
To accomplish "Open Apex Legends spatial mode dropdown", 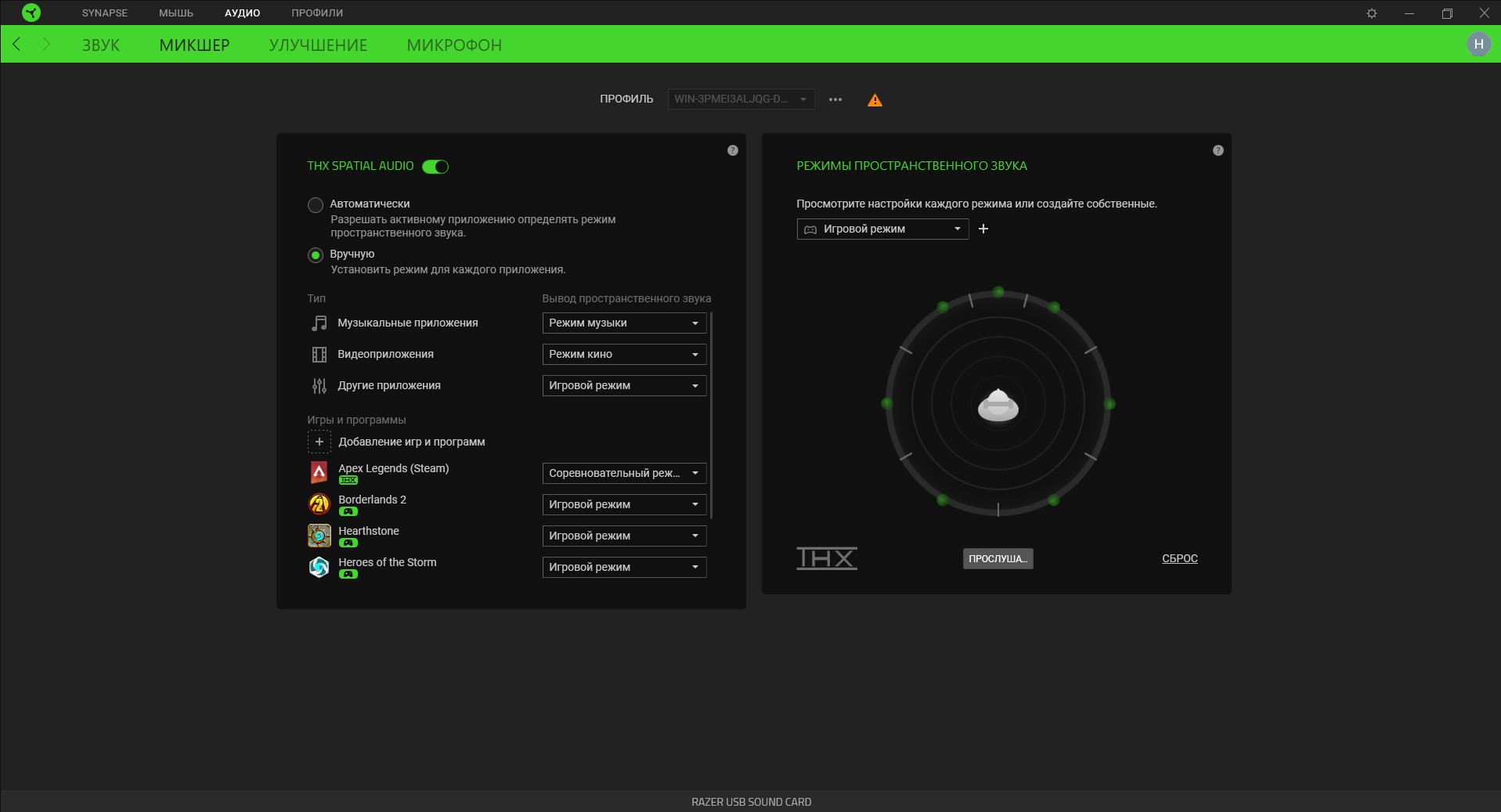I will [624, 473].
